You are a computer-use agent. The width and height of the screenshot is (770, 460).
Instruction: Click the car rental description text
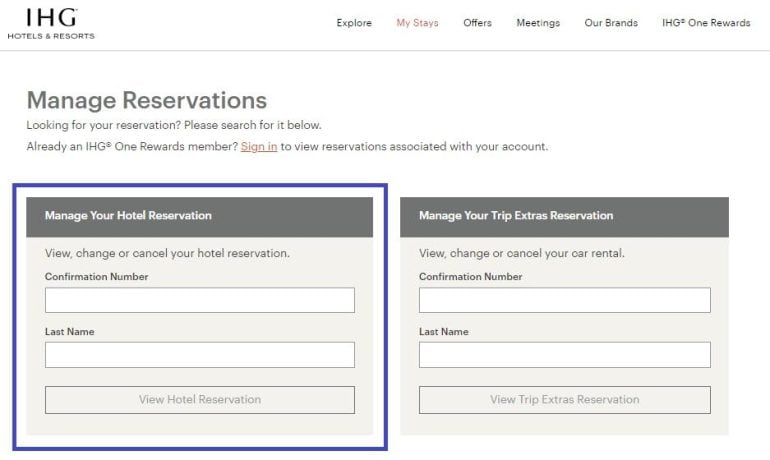[521, 254]
